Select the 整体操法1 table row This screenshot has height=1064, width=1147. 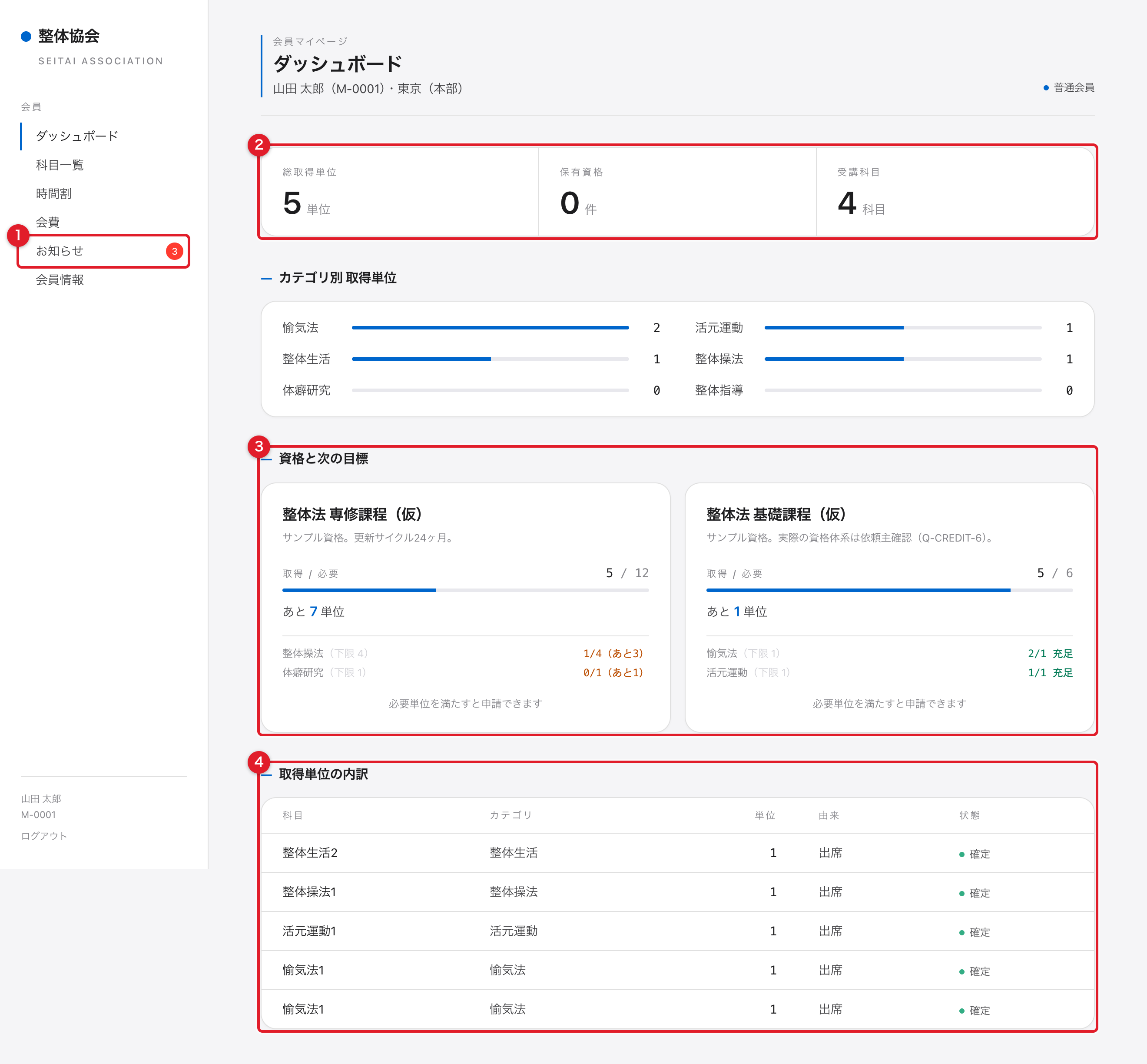tap(677, 892)
